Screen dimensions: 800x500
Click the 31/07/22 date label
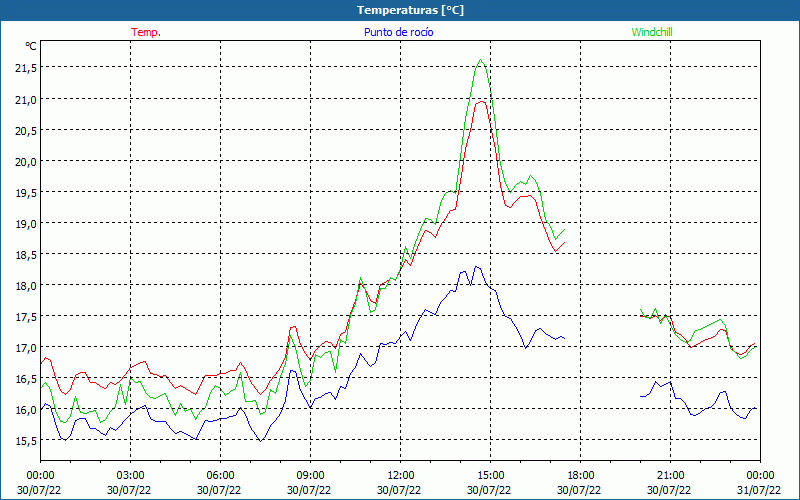(x=760, y=490)
